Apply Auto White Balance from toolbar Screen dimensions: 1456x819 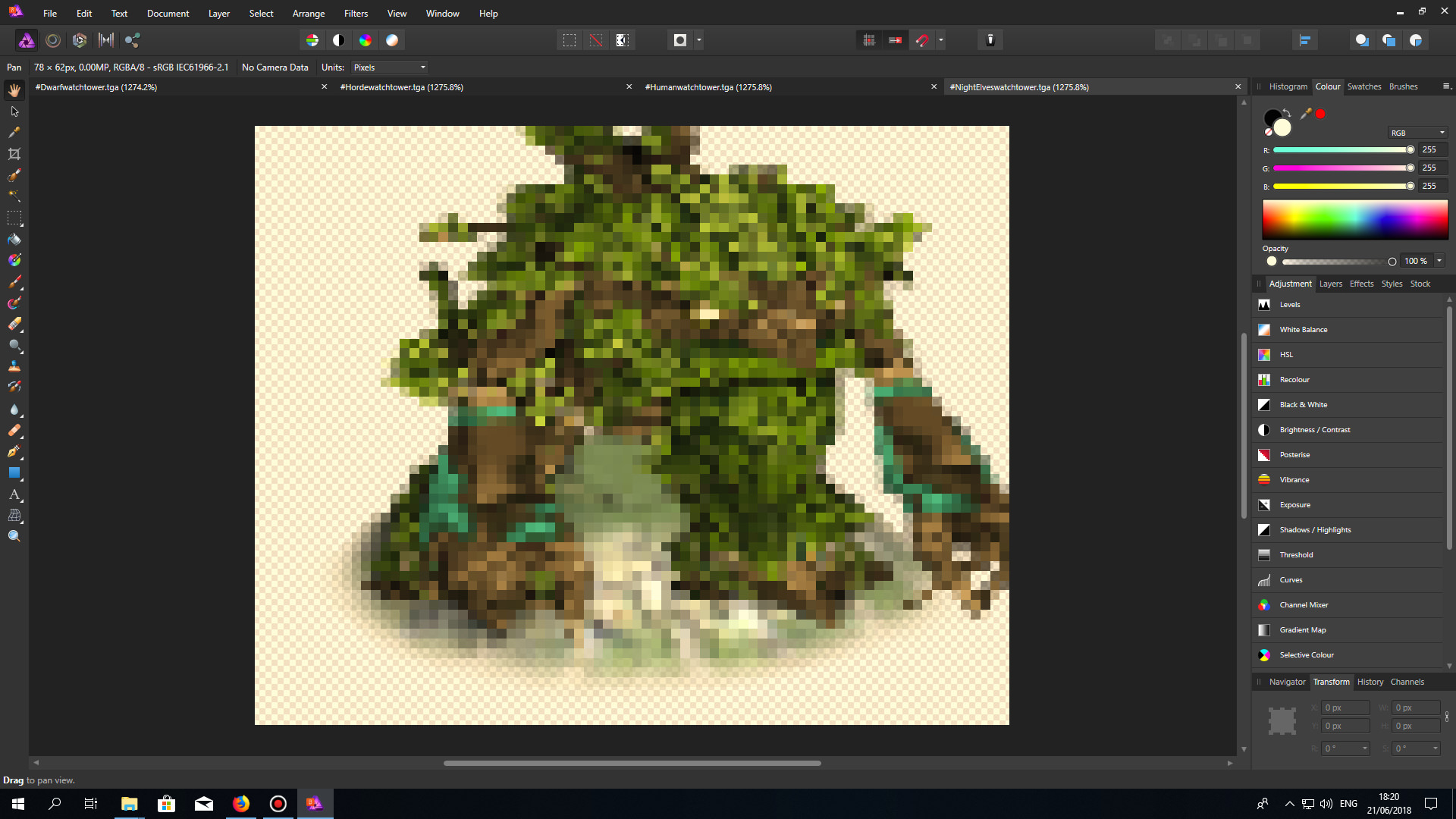[x=392, y=40]
